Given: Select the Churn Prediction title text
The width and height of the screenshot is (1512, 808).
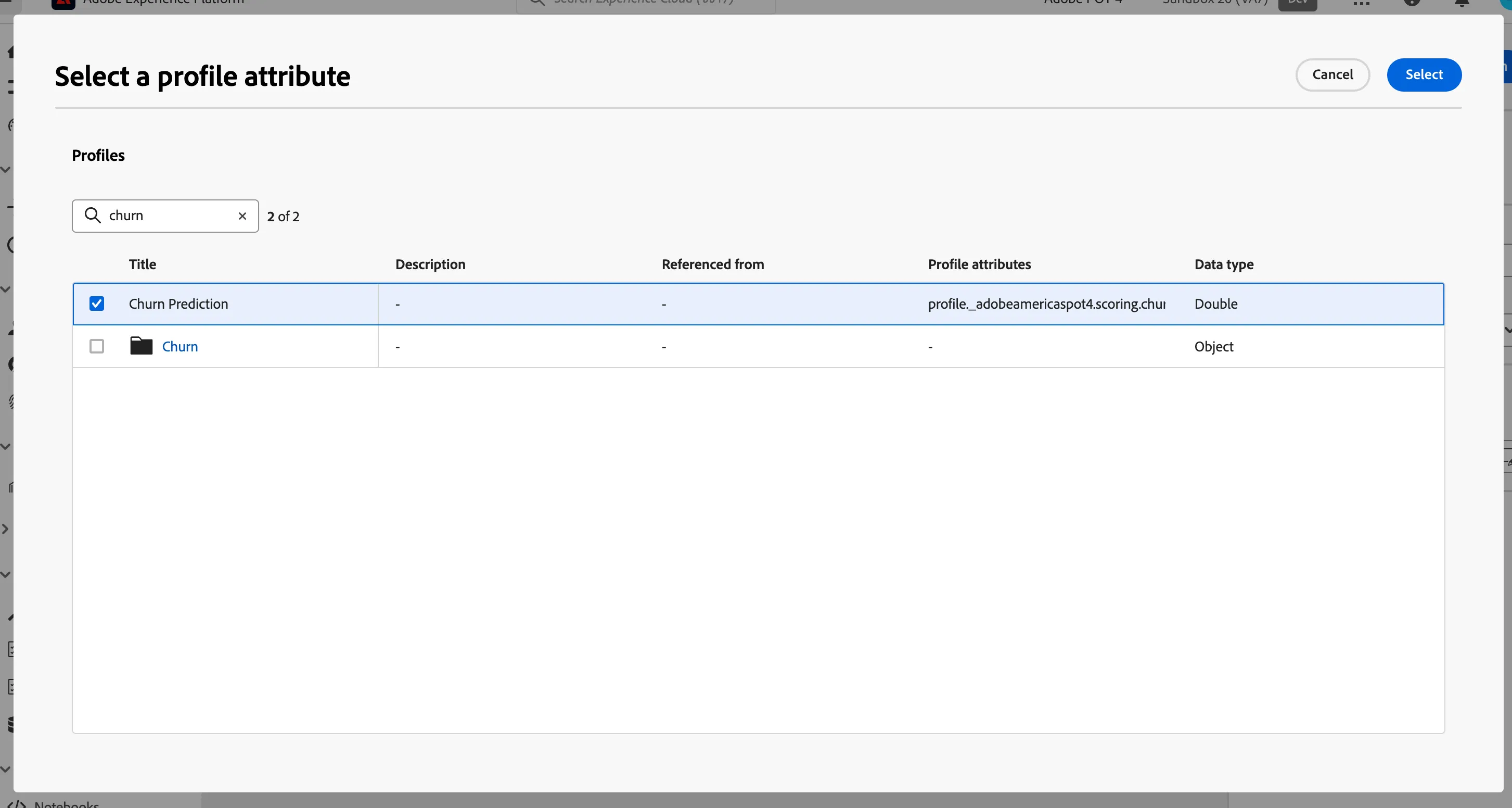Looking at the screenshot, I should (x=178, y=304).
